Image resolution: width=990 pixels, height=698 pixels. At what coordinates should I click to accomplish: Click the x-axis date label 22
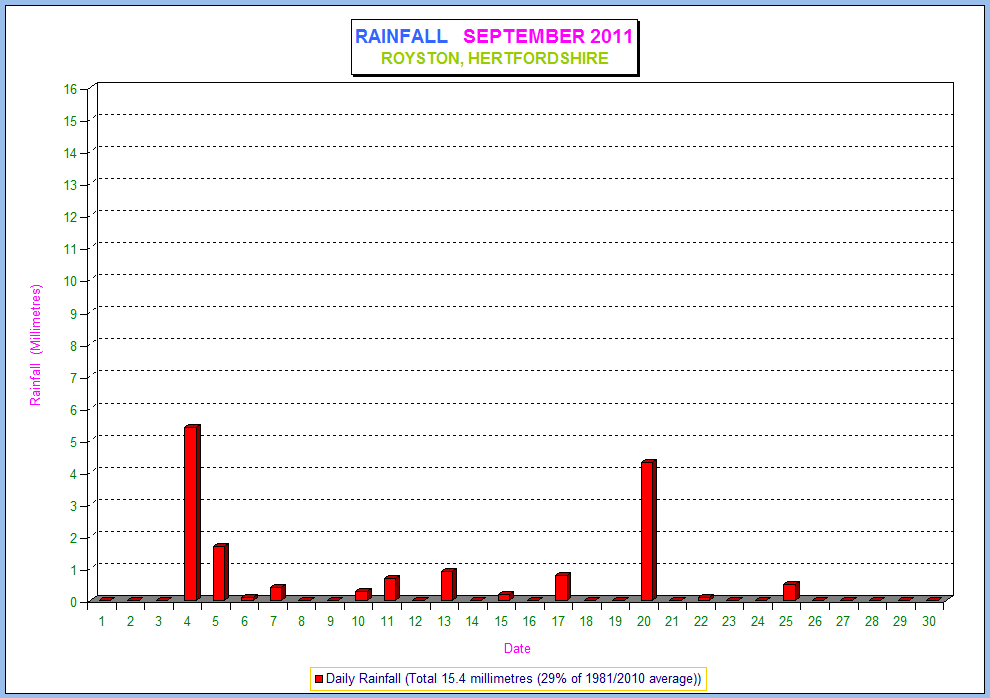700,622
